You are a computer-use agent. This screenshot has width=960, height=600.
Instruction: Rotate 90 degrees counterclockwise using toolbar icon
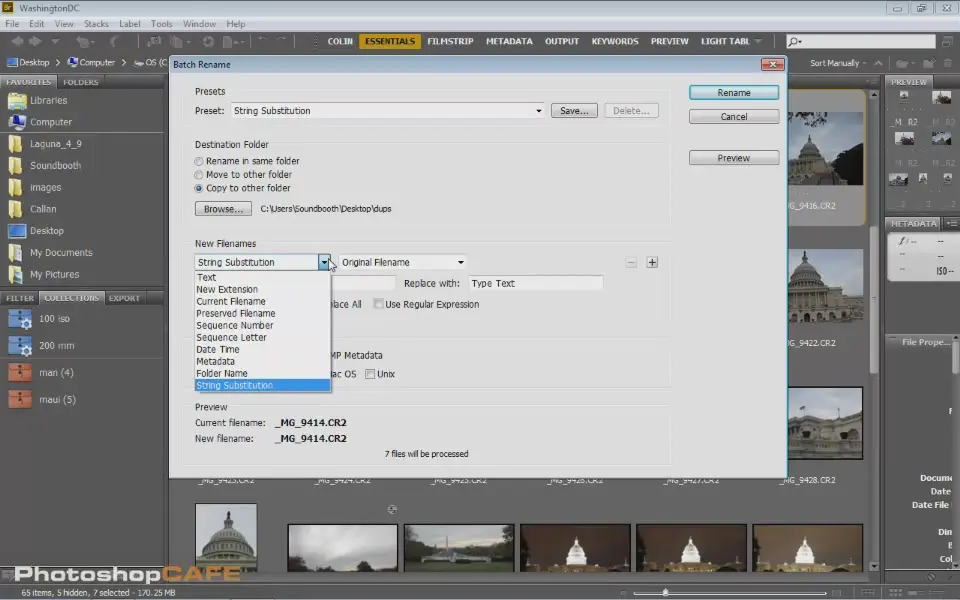click(x=263, y=40)
